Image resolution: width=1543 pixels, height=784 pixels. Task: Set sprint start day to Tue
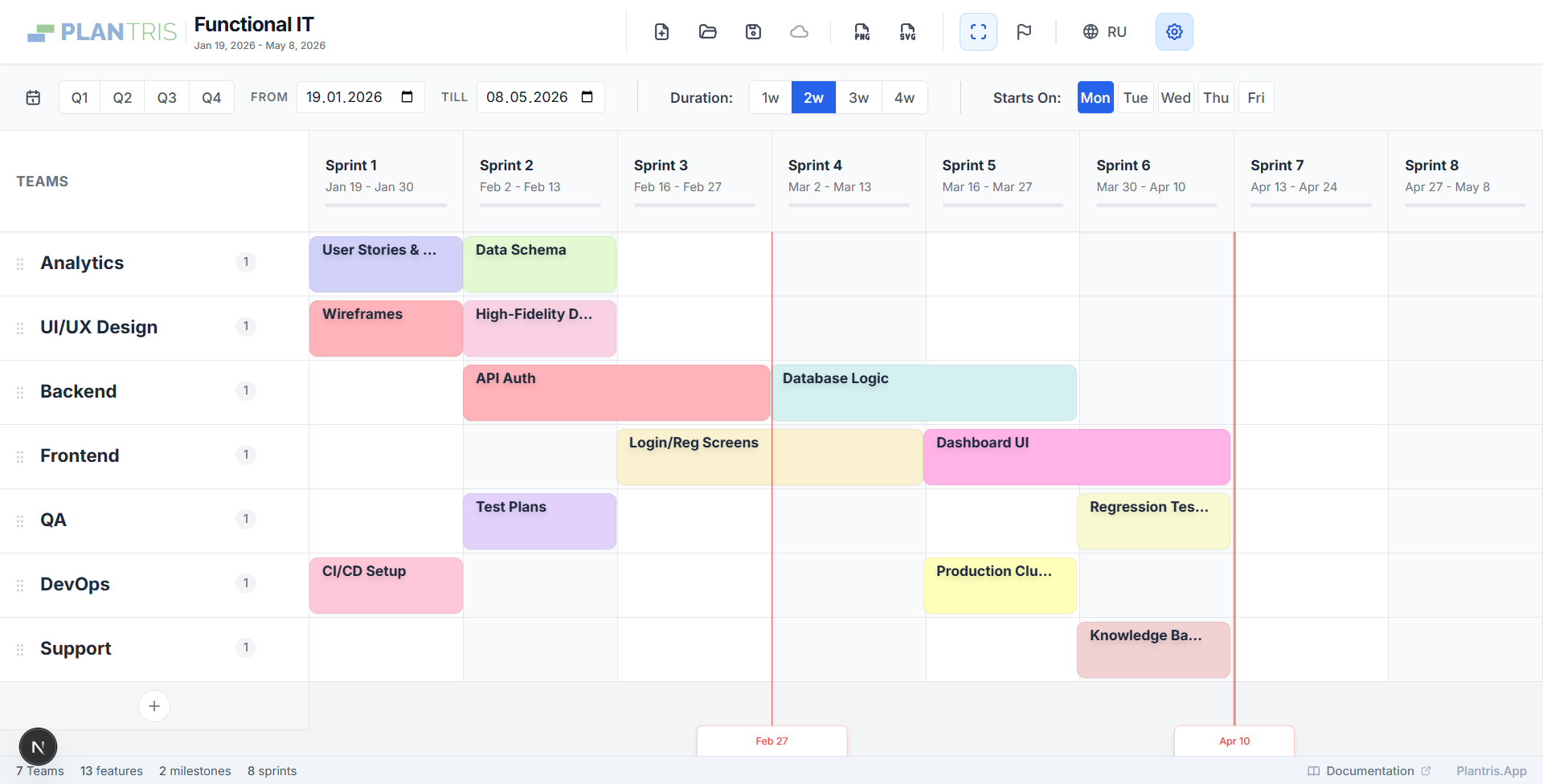coord(1136,97)
